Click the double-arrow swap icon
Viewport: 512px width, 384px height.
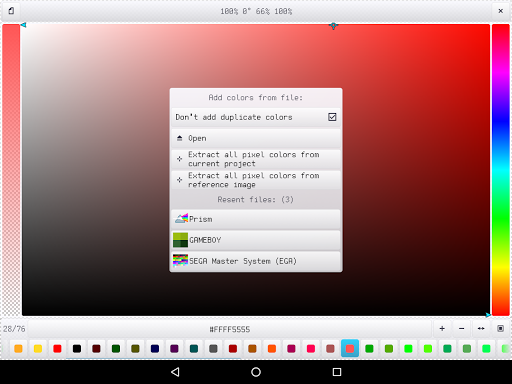tap(481, 329)
